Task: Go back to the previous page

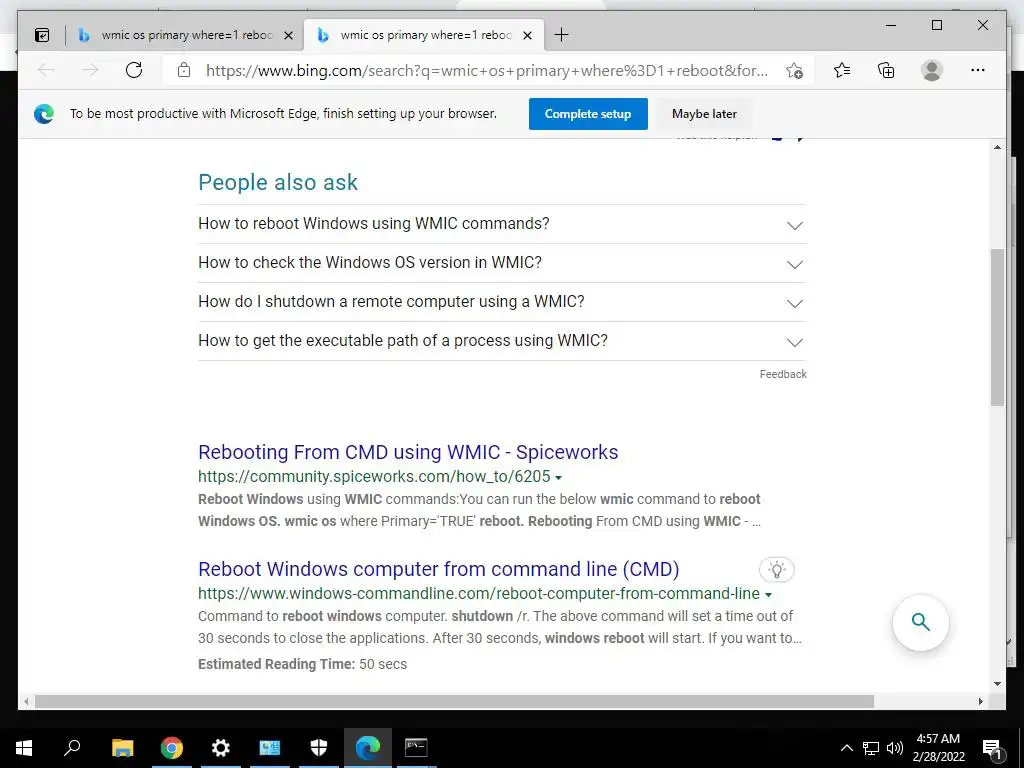Action: point(46,70)
